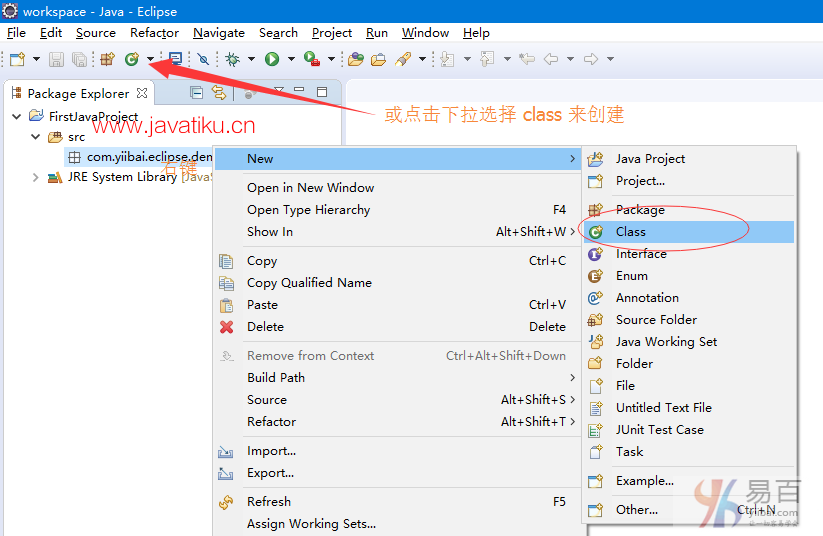
Task: Click the Save toolbar icon
Action: (x=56, y=59)
